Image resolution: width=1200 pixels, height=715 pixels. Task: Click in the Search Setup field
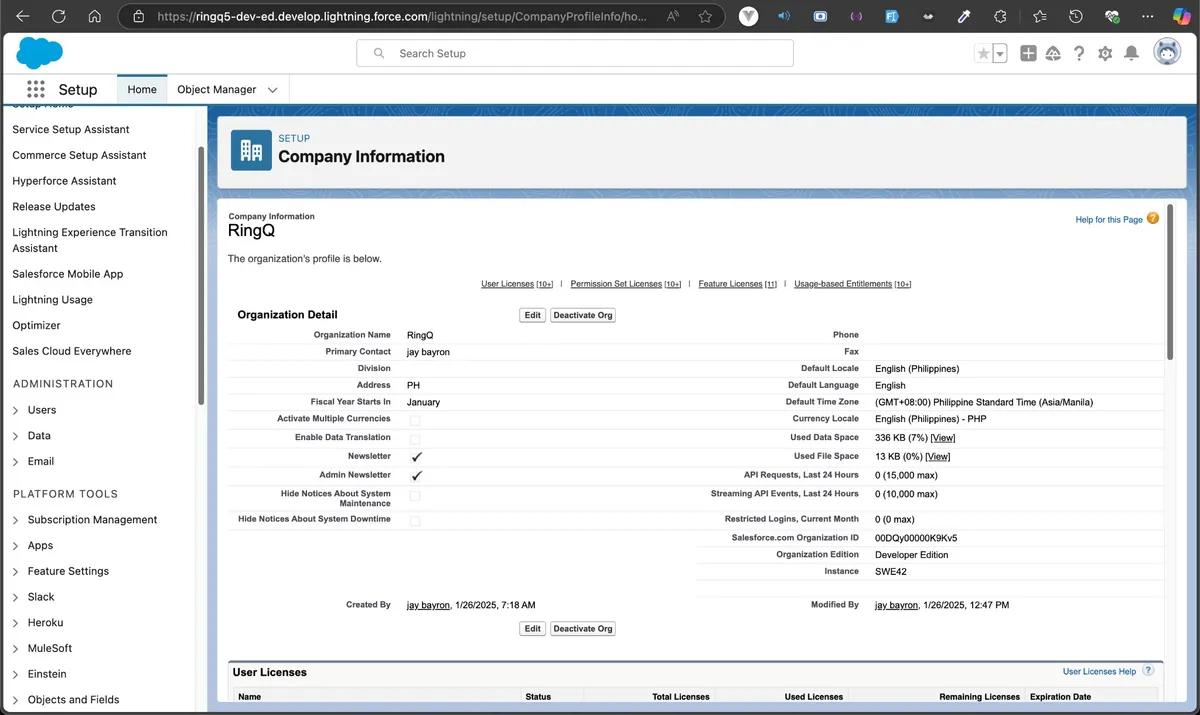(x=575, y=53)
